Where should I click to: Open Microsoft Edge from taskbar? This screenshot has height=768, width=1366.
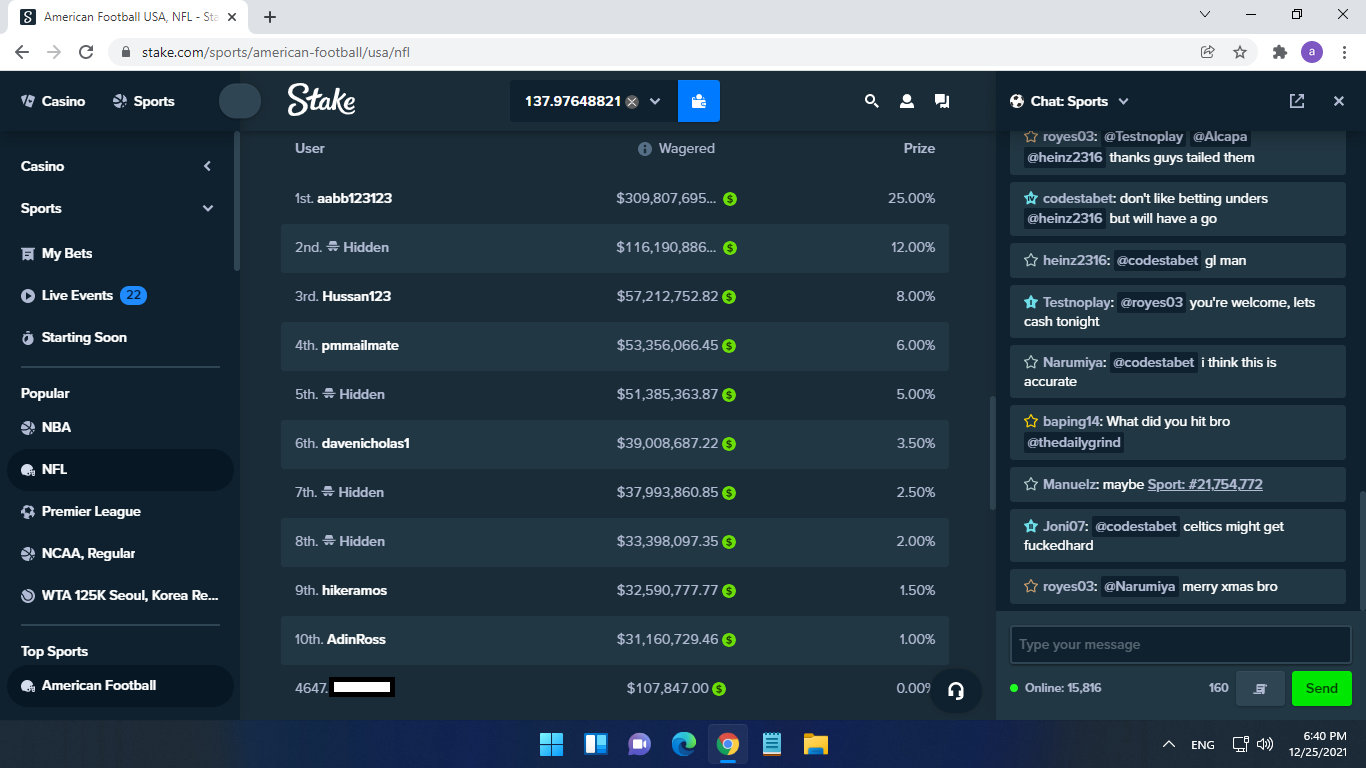(684, 744)
